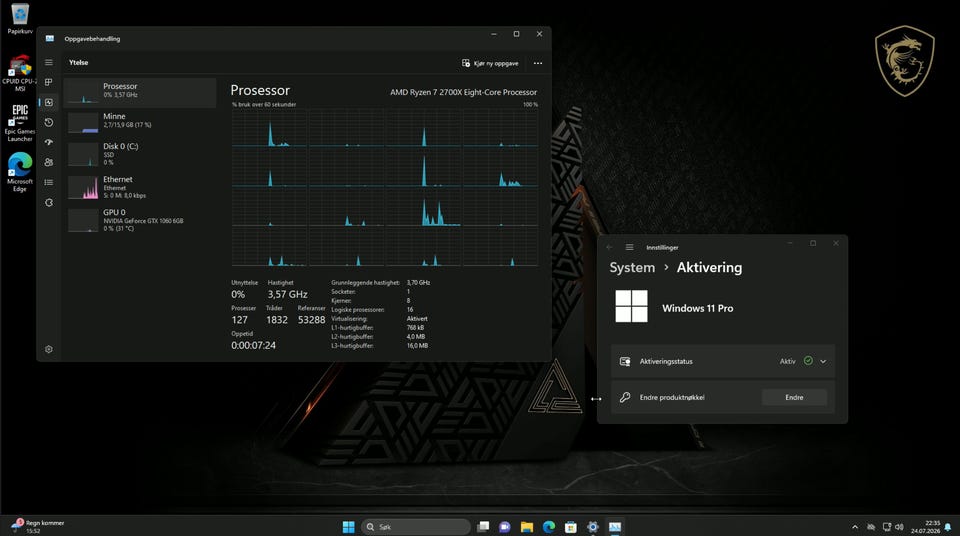Click the Grunnleggende hastighet 3,70 GHz value
The height and width of the screenshot is (536, 960).
point(418,282)
